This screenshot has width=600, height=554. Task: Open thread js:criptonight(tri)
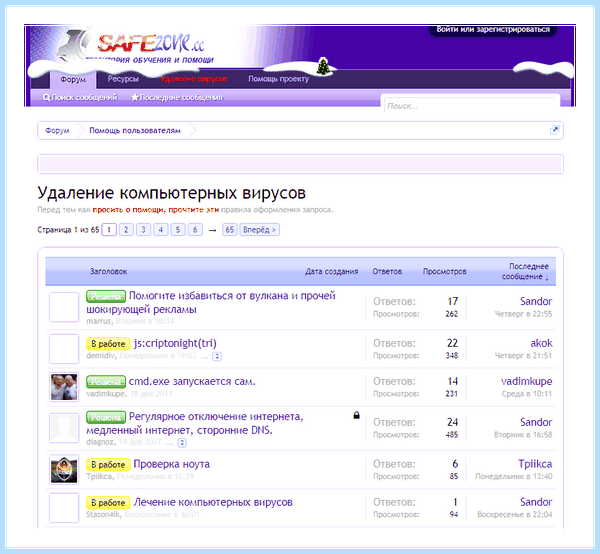click(x=175, y=343)
